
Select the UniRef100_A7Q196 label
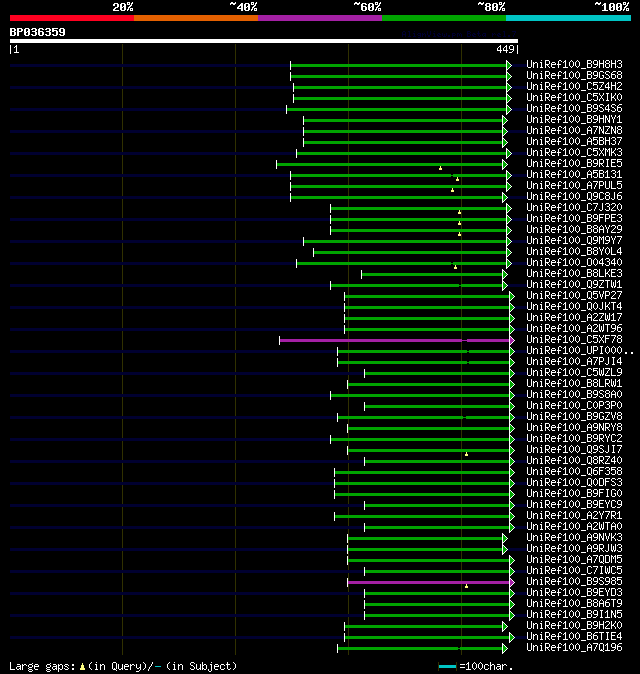point(574,648)
